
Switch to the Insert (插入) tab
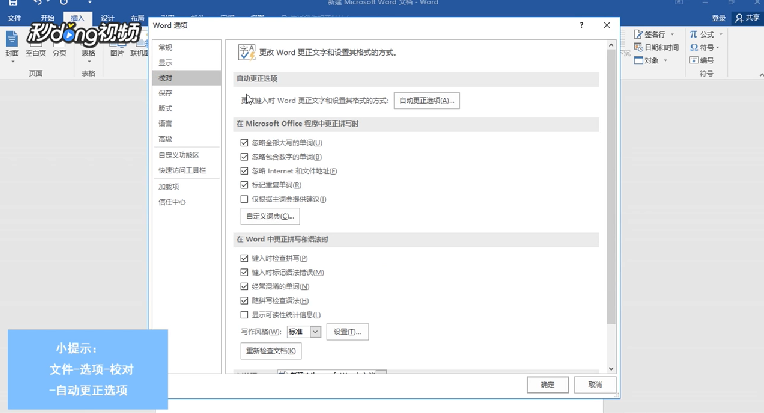tap(77, 18)
